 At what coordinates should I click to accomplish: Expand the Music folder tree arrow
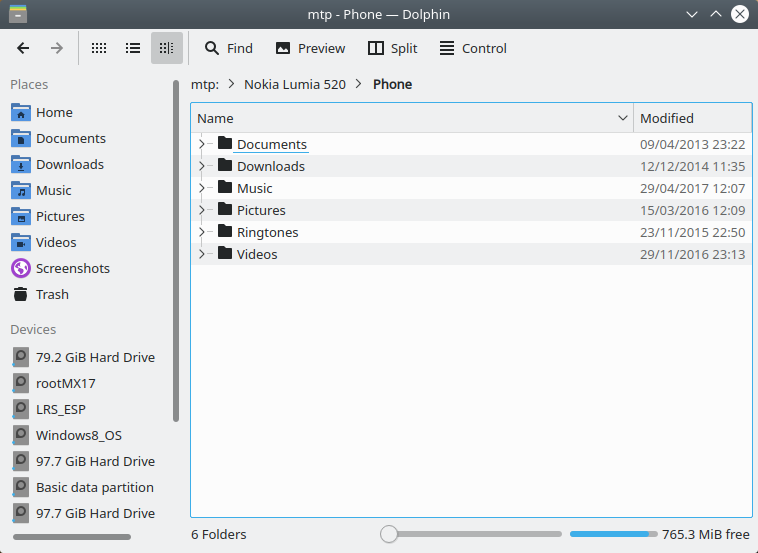click(x=202, y=188)
